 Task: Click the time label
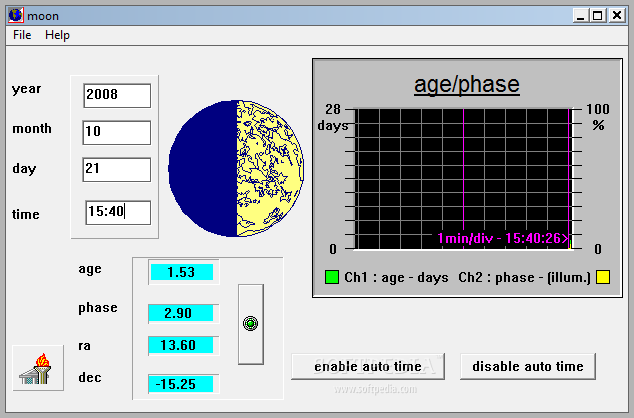pyautogui.click(x=25, y=214)
